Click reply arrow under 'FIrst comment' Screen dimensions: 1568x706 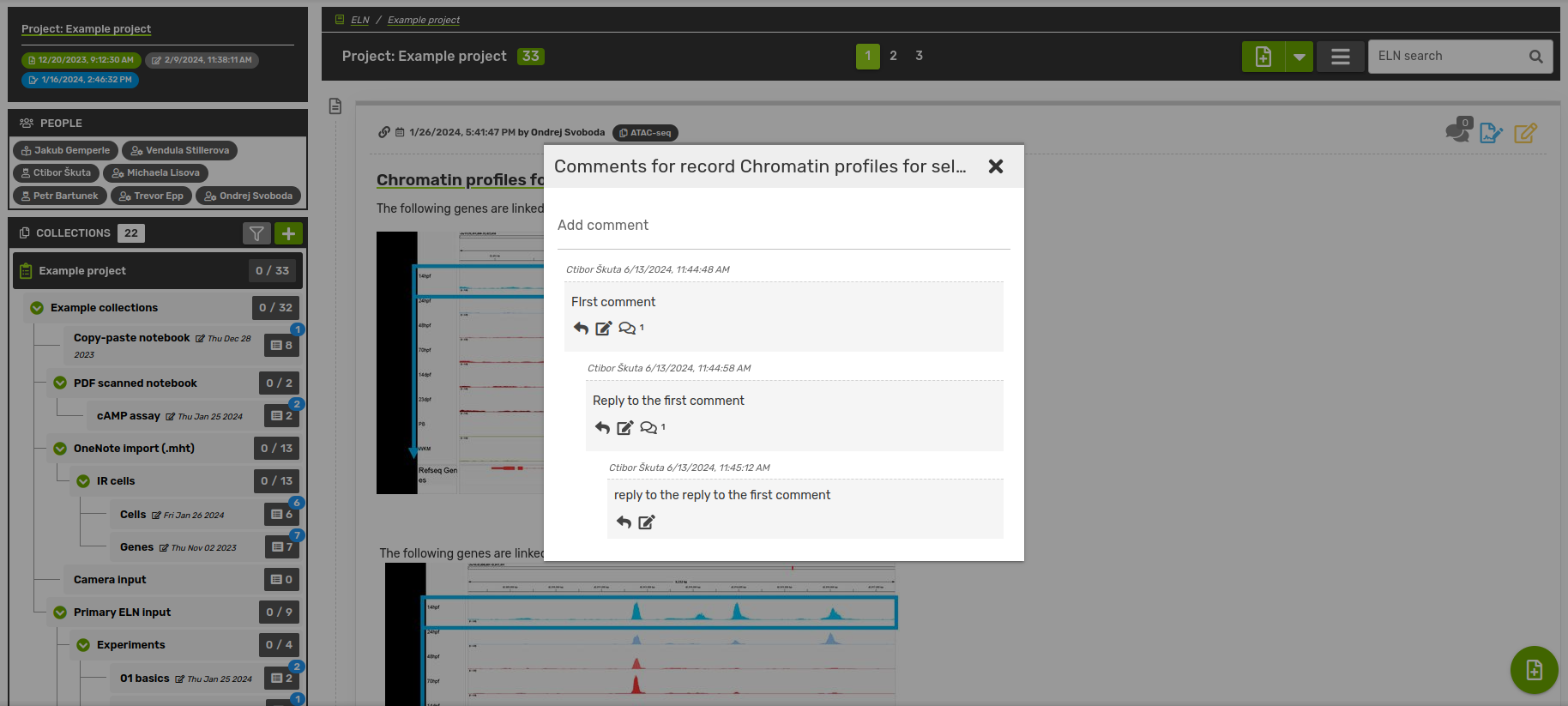(x=581, y=328)
